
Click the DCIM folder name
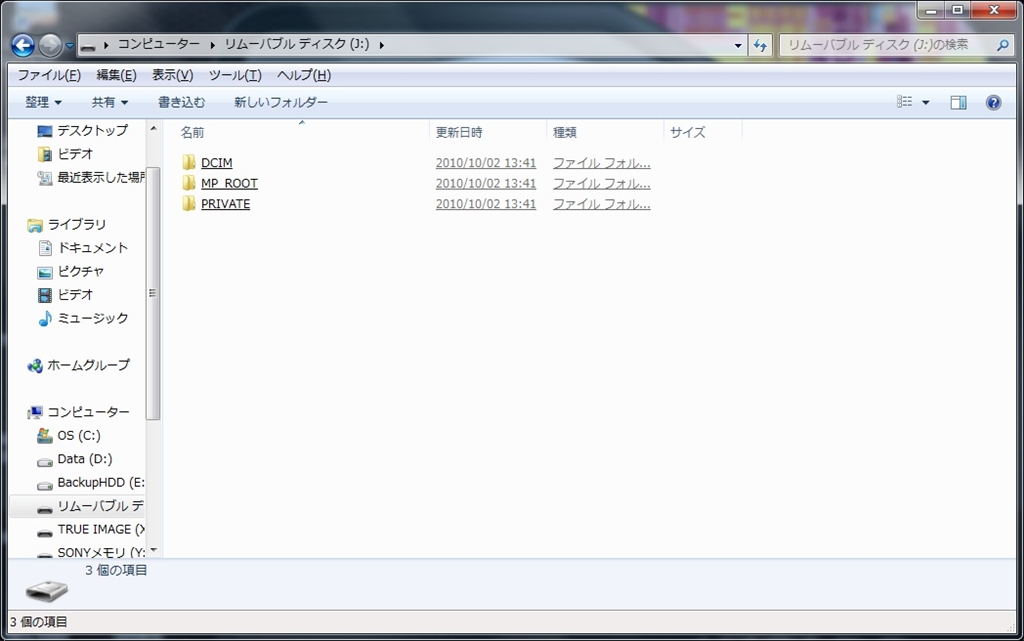click(x=217, y=163)
